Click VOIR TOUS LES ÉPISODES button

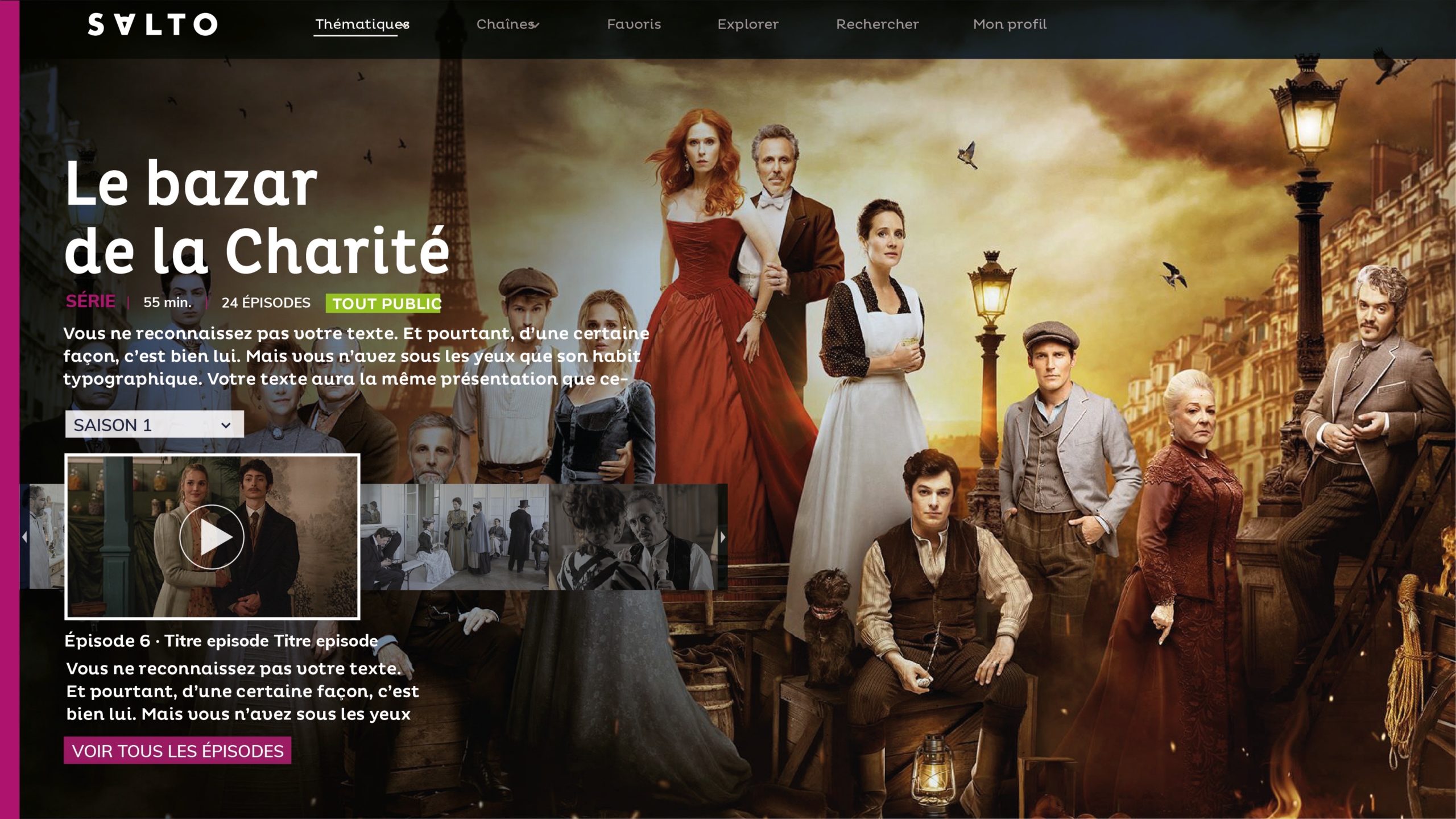(177, 751)
